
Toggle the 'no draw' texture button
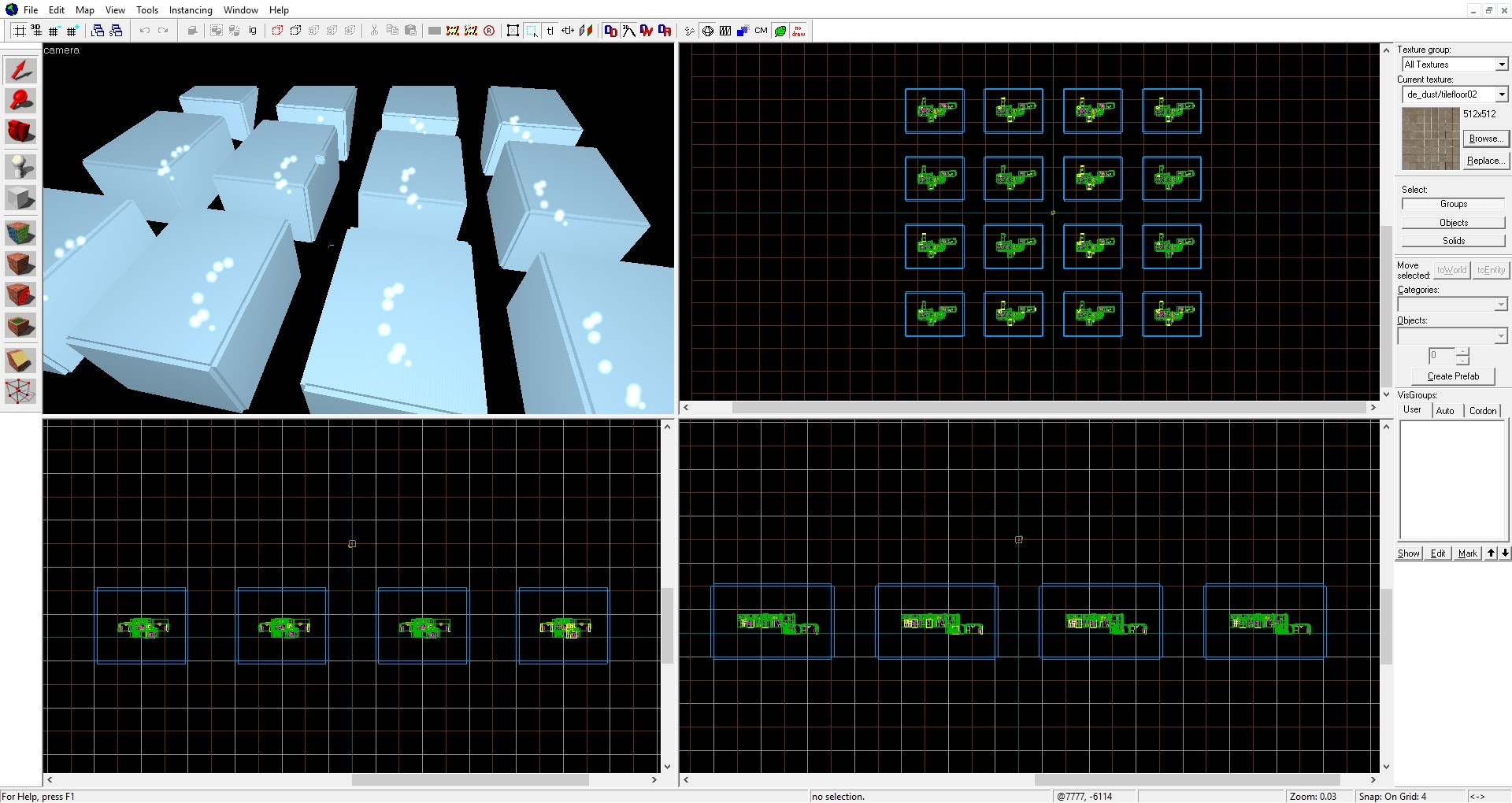[799, 31]
